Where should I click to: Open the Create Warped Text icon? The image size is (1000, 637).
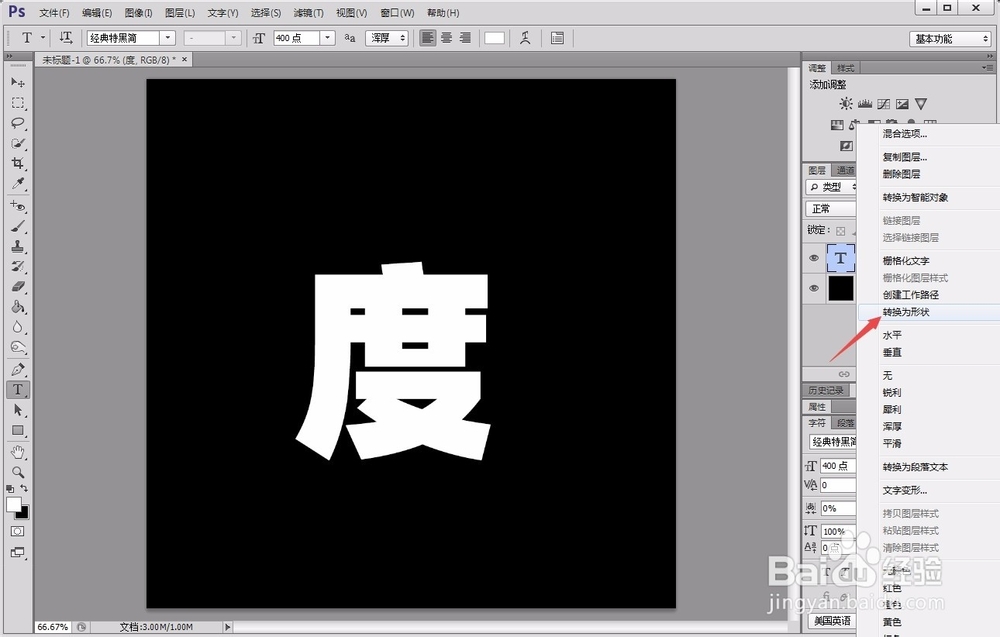tap(525, 38)
